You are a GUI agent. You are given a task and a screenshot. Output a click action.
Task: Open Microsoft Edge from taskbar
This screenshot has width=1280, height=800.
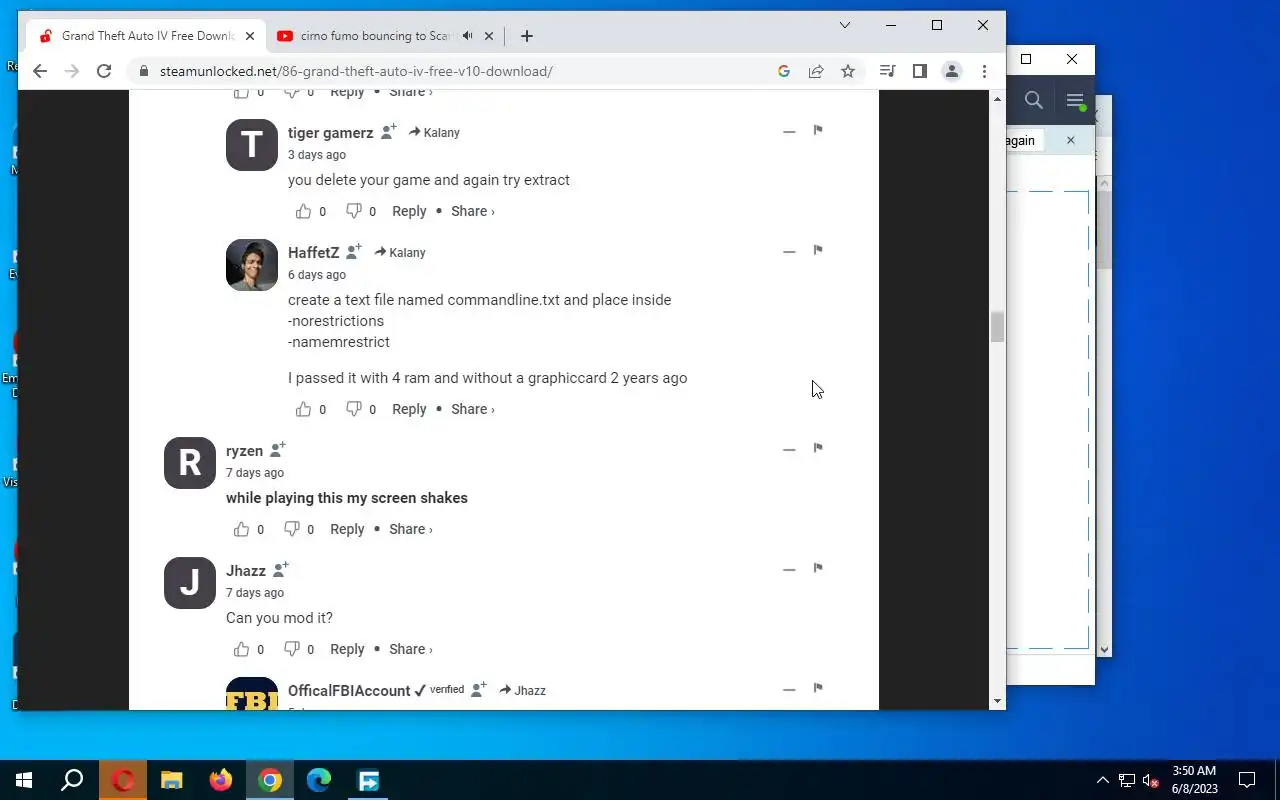coord(319,780)
